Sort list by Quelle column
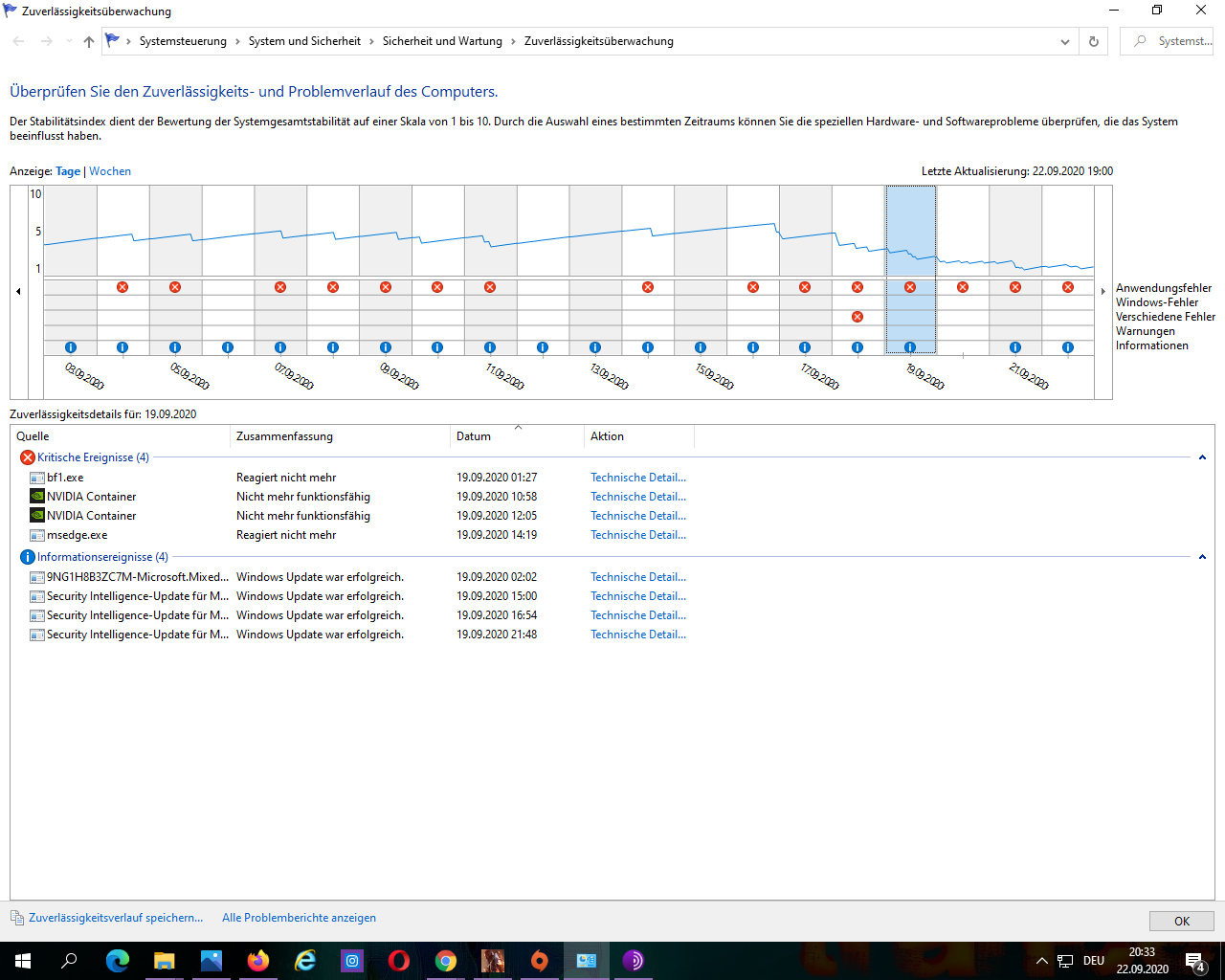 [x=121, y=436]
